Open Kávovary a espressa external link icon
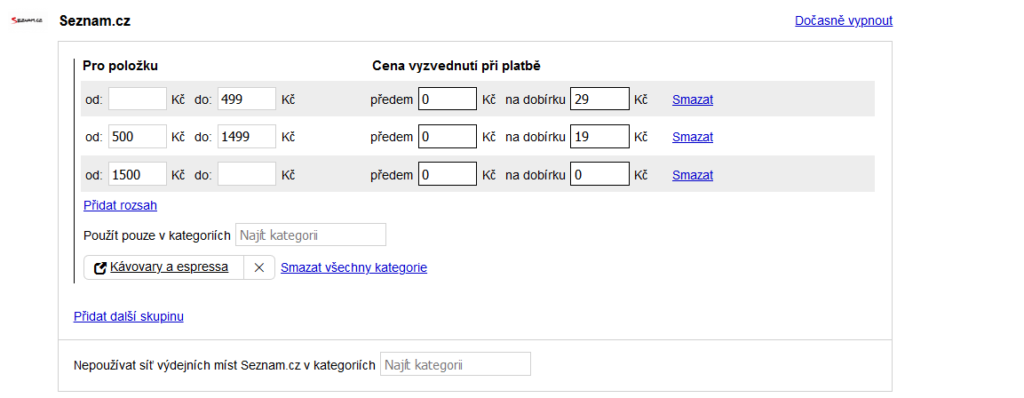 pos(100,268)
